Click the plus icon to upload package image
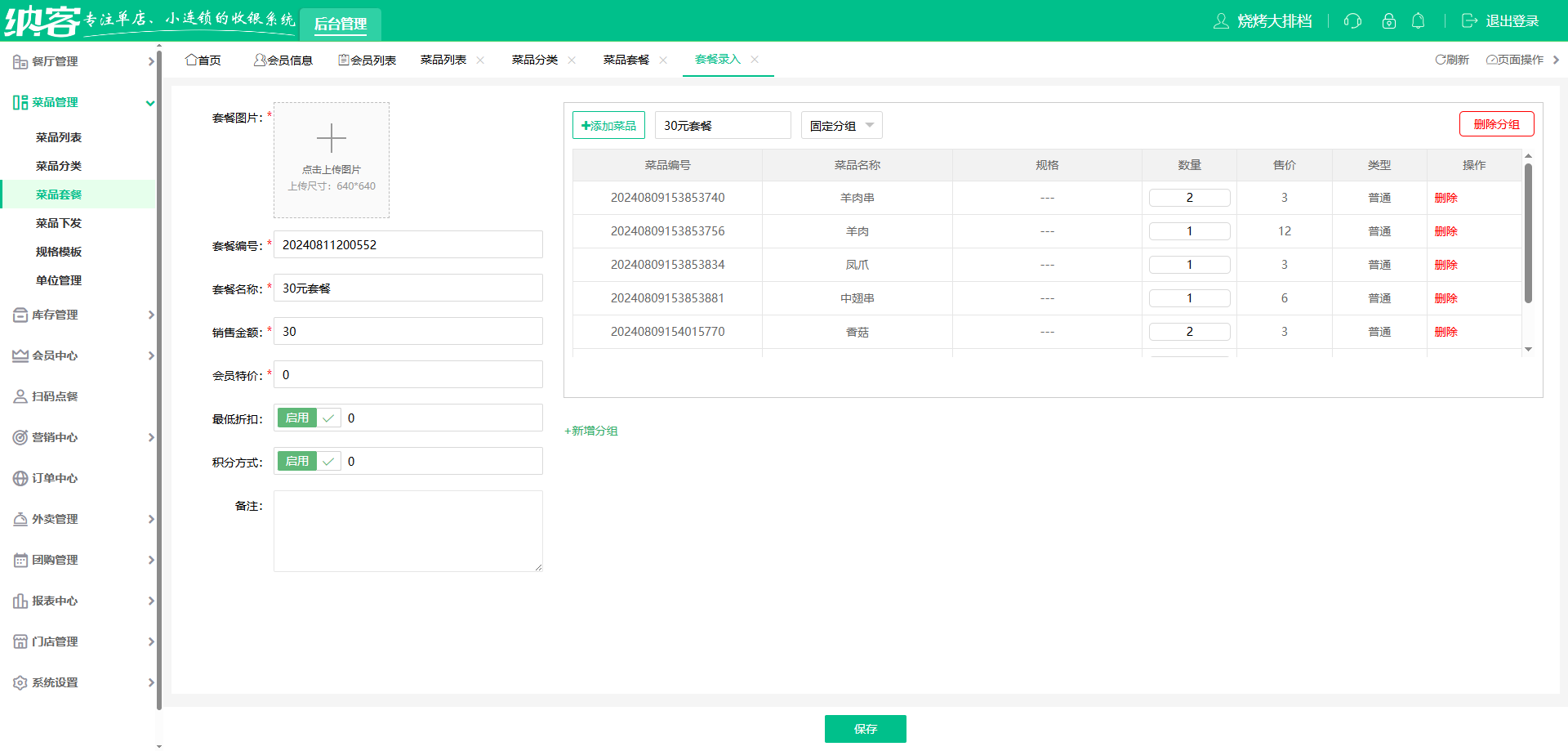This screenshot has width=1568, height=751. 331,138
